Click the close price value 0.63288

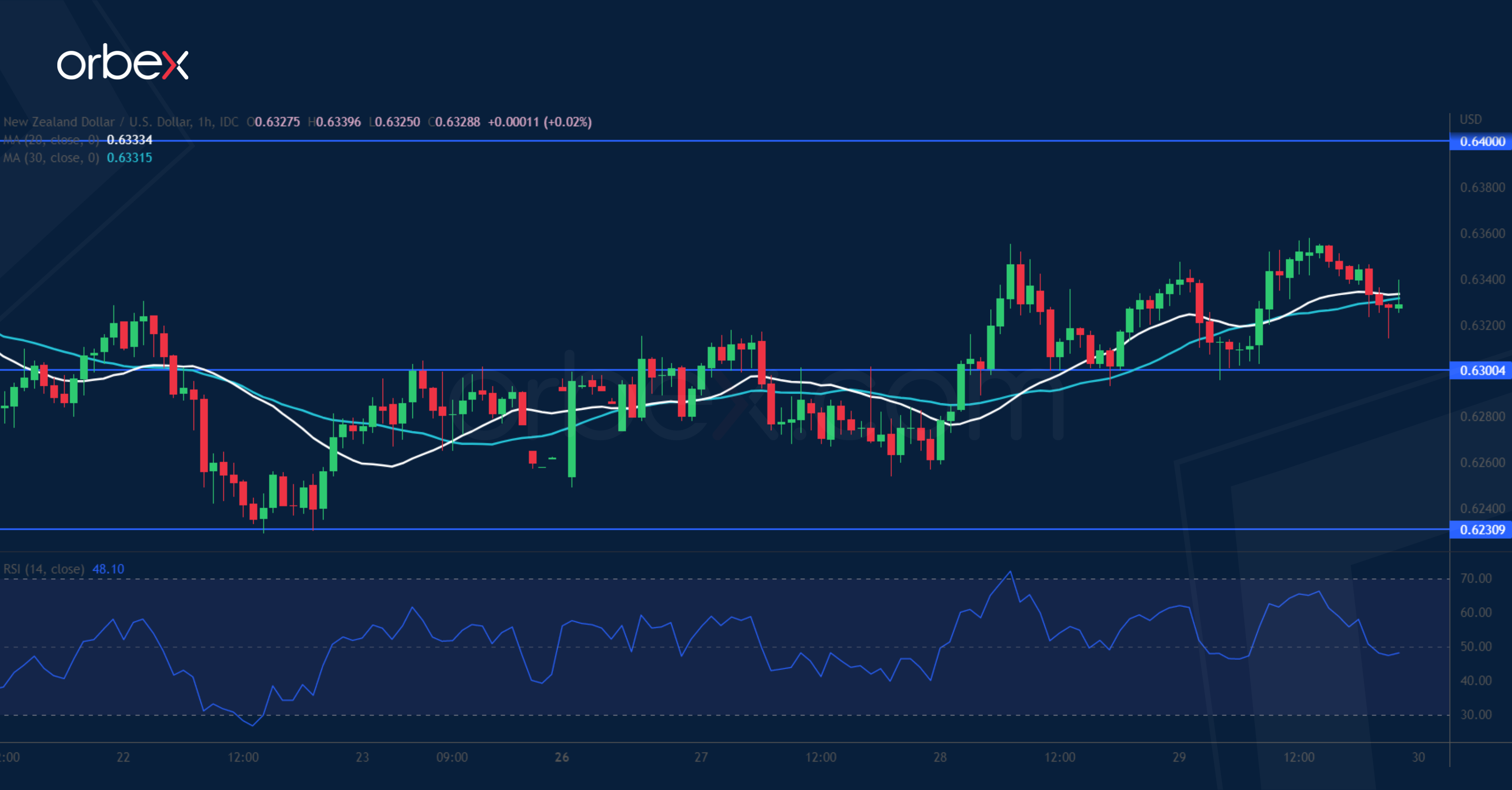pos(457,122)
